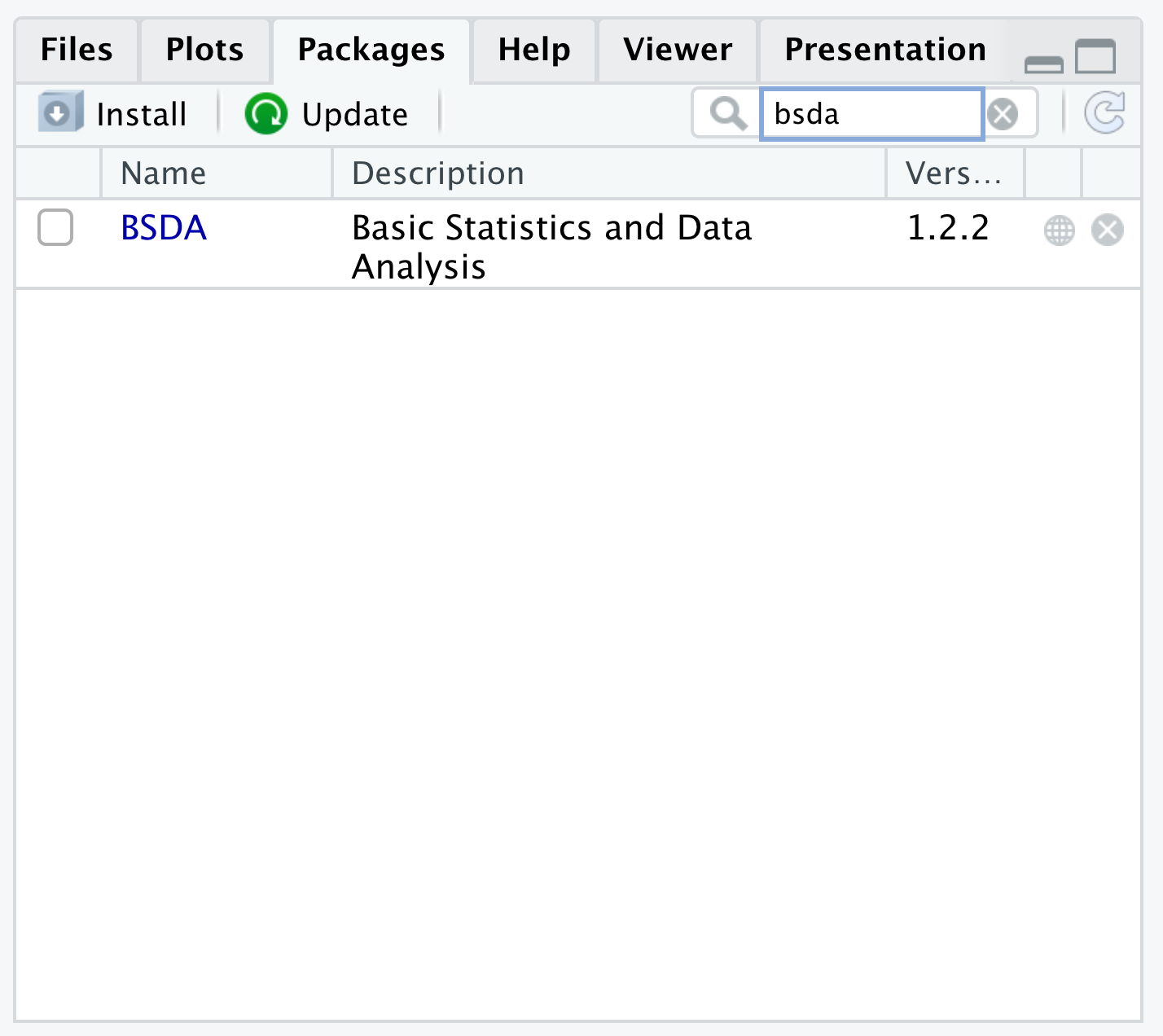Open the Viewer tab
Image resolution: width=1163 pixels, height=1036 pixels.
[x=678, y=50]
